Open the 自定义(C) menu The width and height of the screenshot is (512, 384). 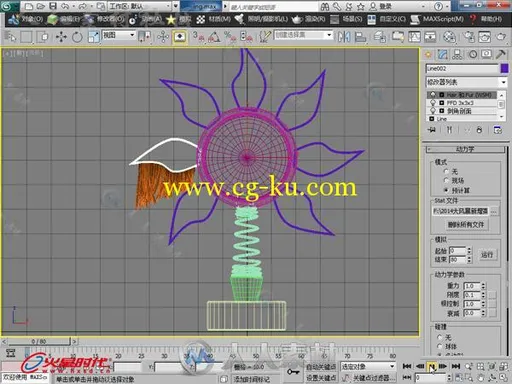point(392,19)
